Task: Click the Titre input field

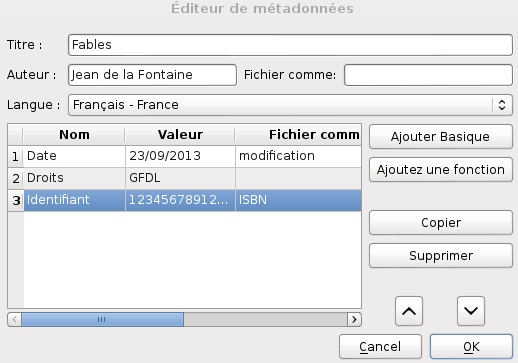Action: pyautogui.click(x=290, y=45)
